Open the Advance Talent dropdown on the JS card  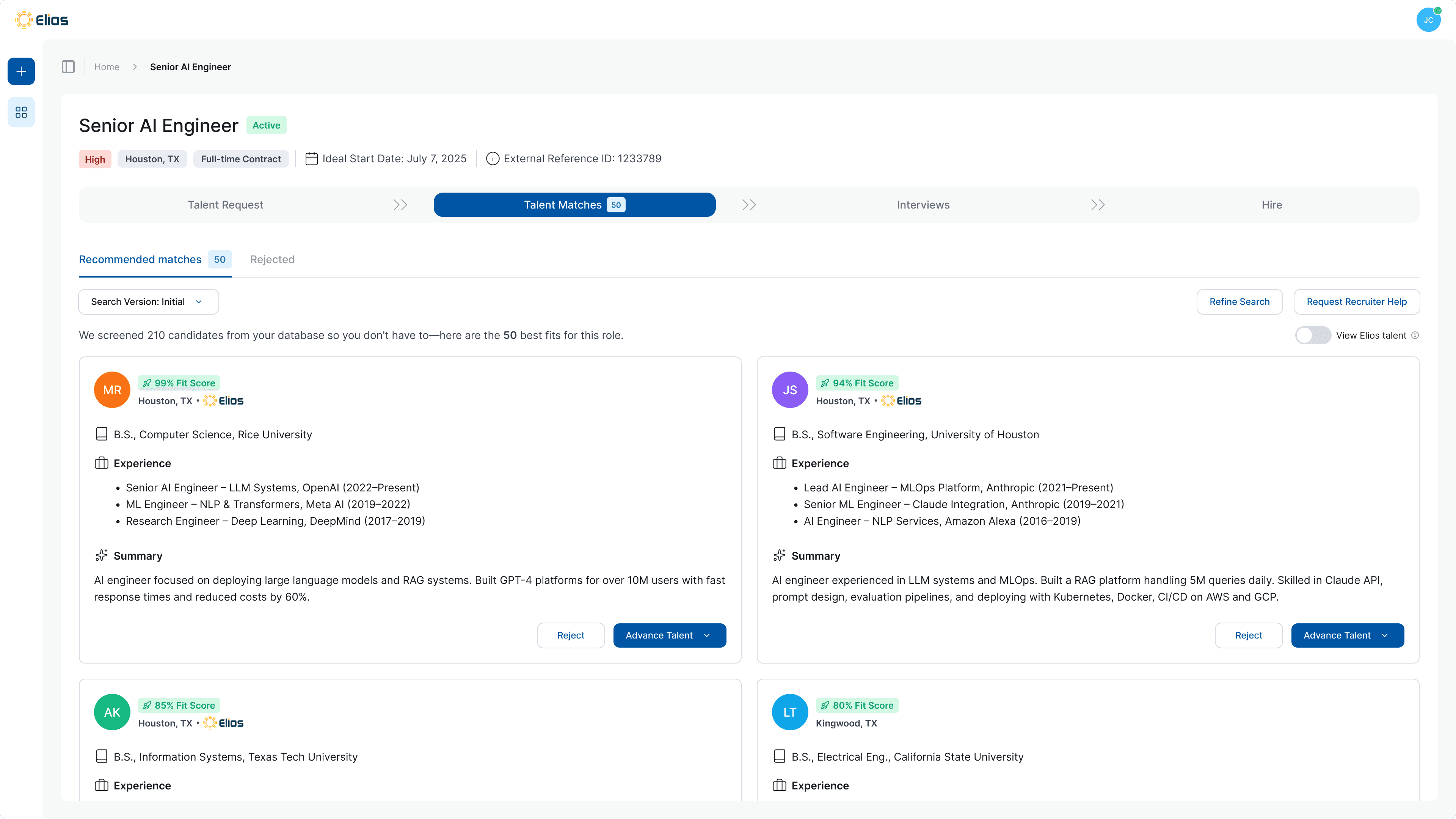point(1385,635)
